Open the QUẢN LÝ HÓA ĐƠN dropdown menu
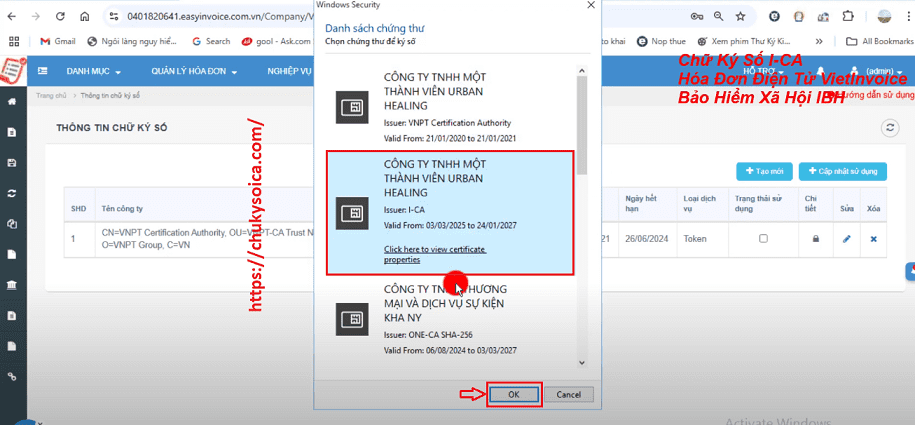The width and height of the screenshot is (915, 425). pos(194,72)
